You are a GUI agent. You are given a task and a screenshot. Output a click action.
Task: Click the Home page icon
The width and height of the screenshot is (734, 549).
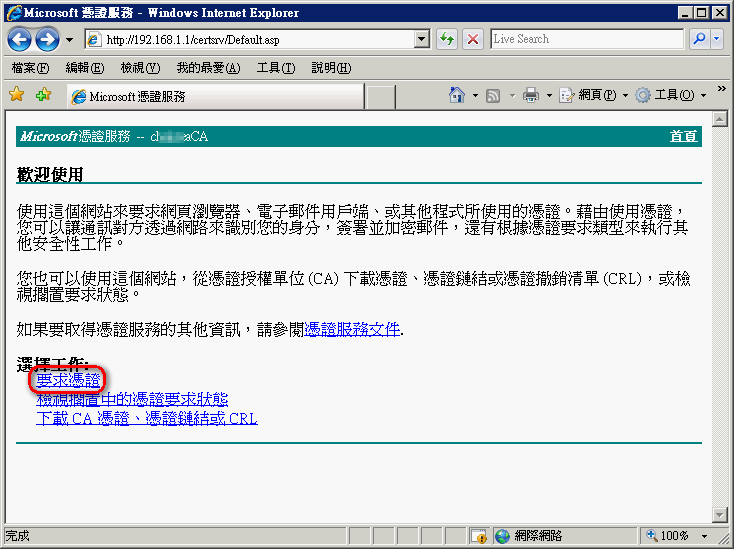pos(456,95)
